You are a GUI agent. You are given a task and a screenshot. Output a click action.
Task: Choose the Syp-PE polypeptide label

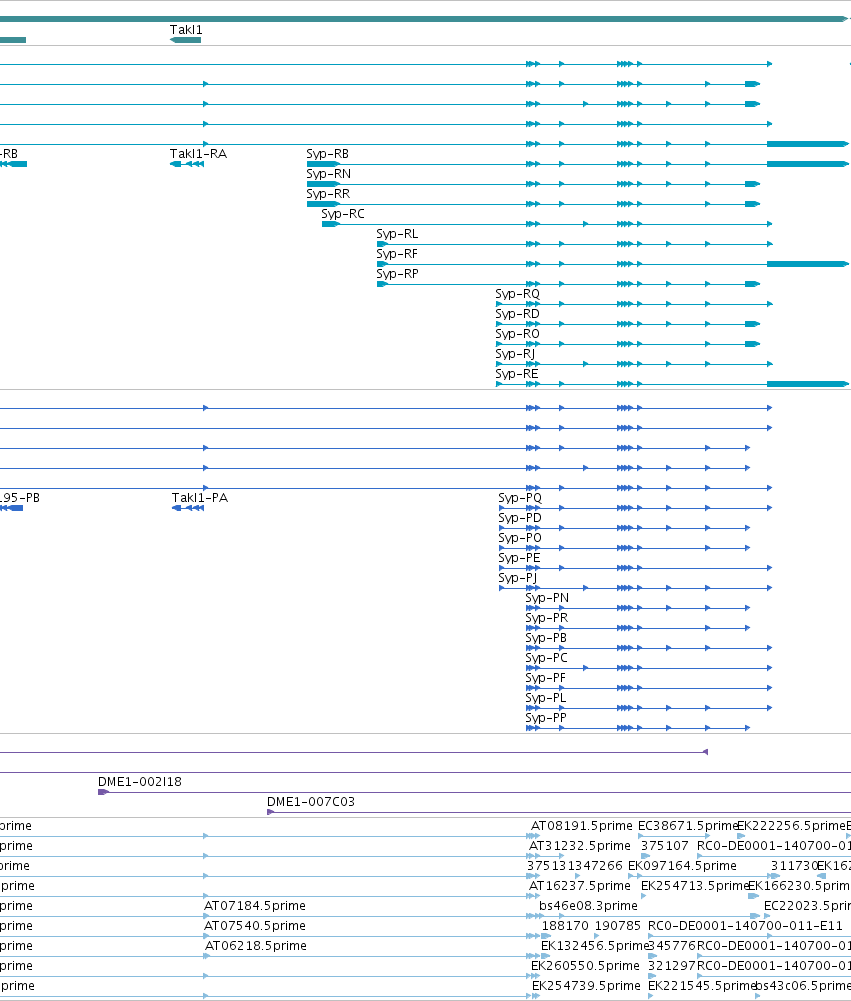click(x=519, y=557)
